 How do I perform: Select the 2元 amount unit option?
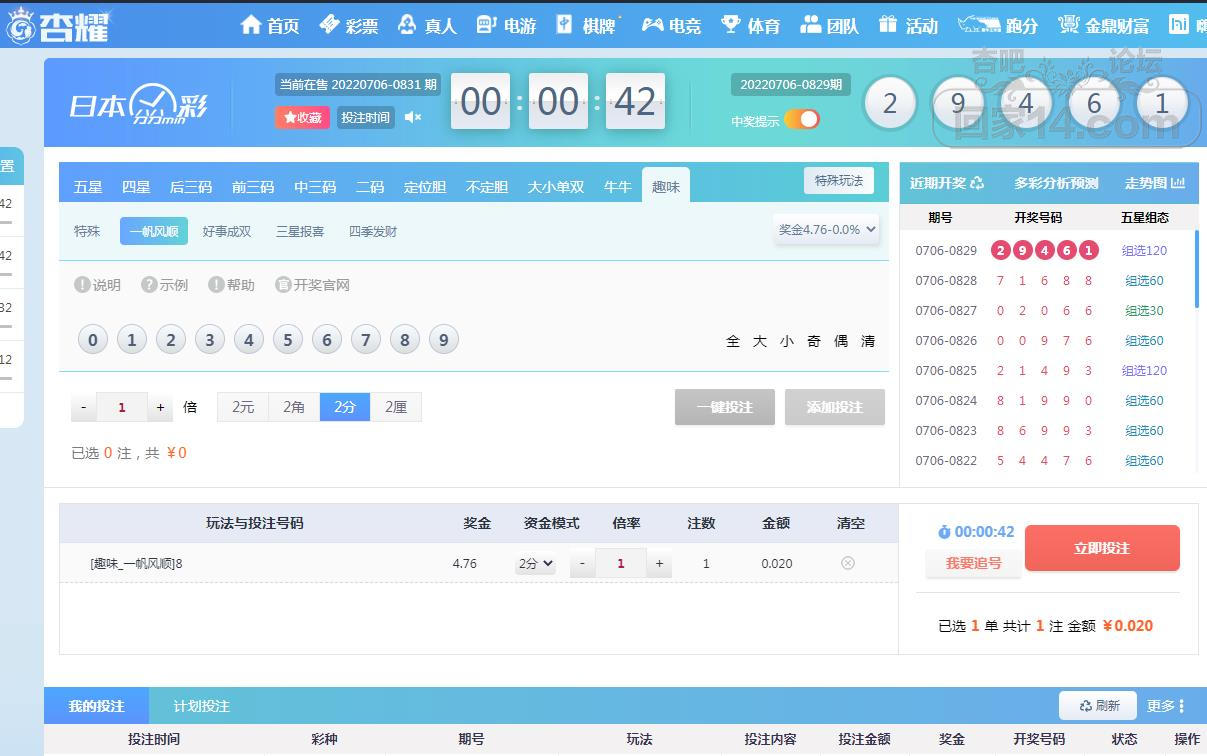point(243,407)
